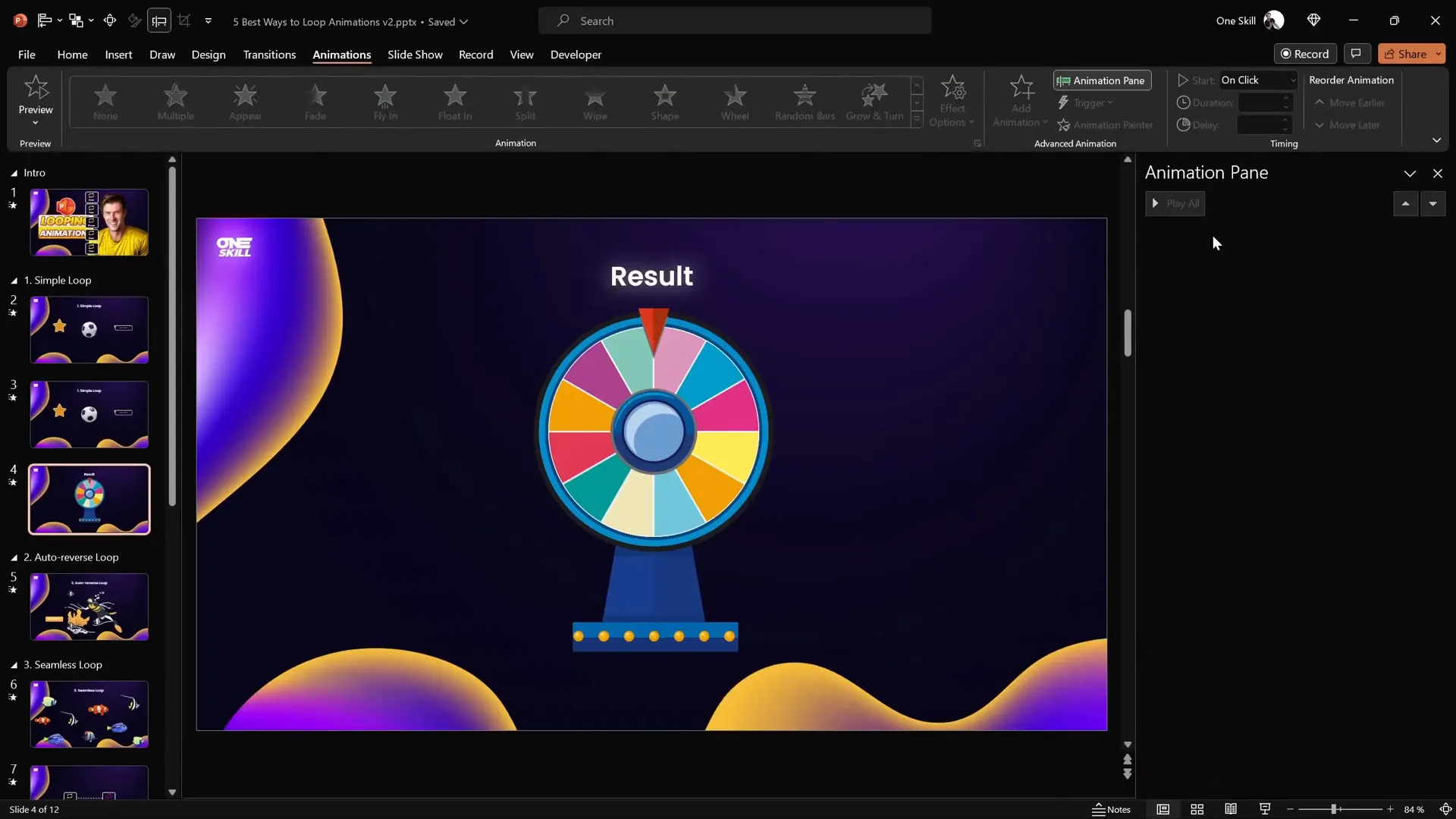Switch to the Slide Show tab
1456x819 pixels.
pyautogui.click(x=415, y=55)
